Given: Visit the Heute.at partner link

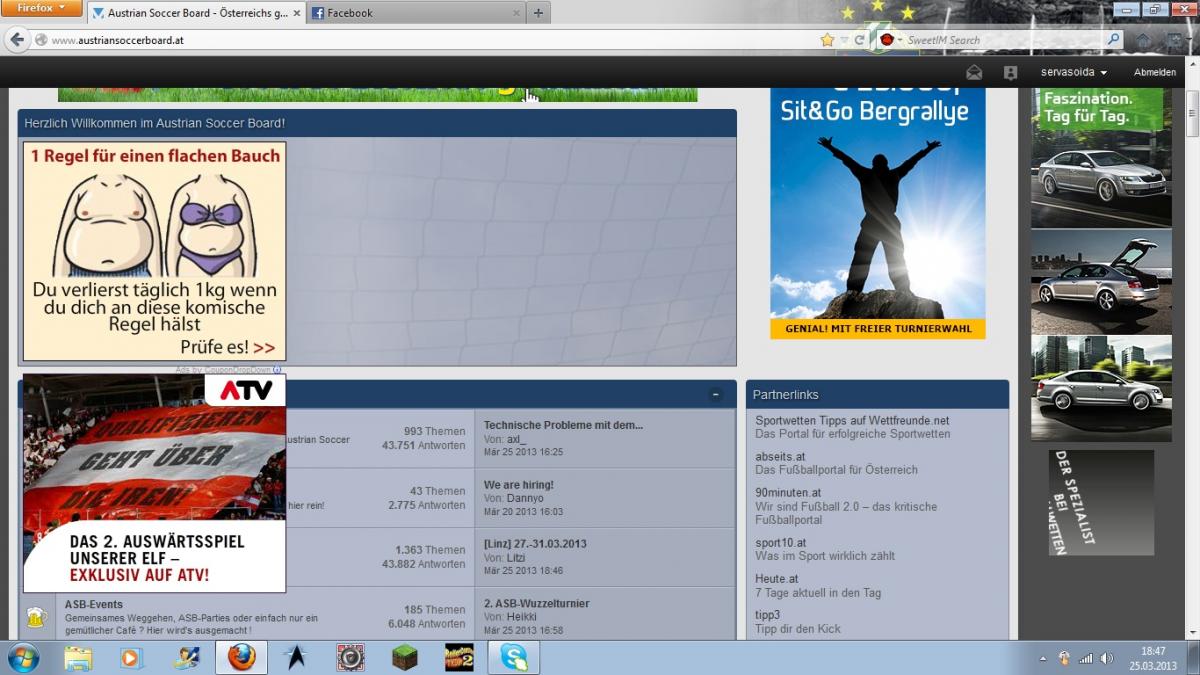Looking at the screenshot, I should pyautogui.click(x=777, y=579).
